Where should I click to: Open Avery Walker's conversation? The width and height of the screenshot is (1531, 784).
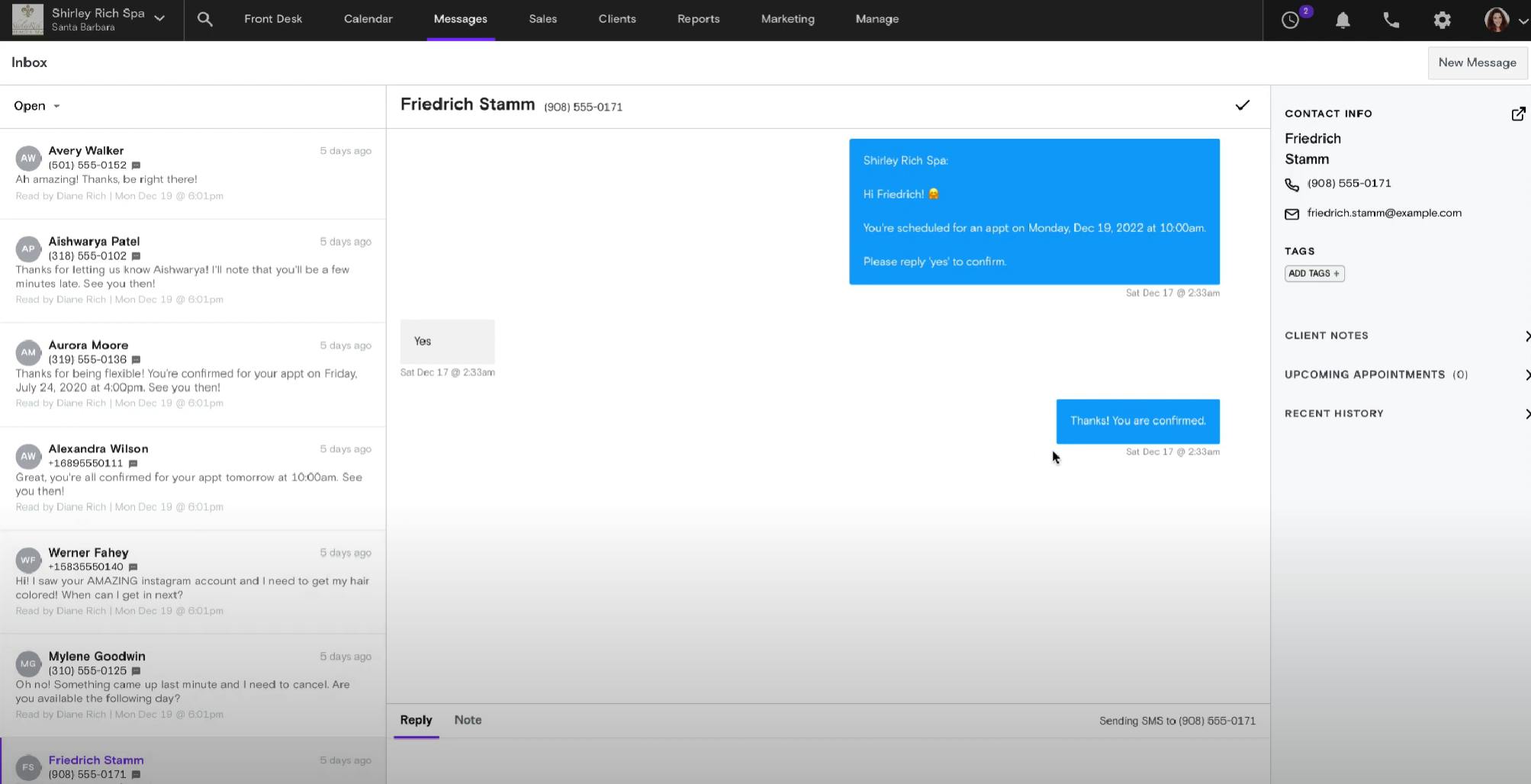193,173
